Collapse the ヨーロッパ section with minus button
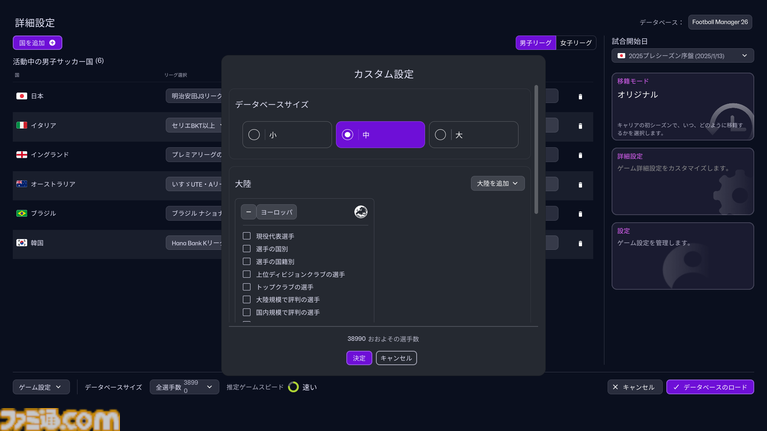Viewport: 767px width, 431px height. (x=248, y=212)
